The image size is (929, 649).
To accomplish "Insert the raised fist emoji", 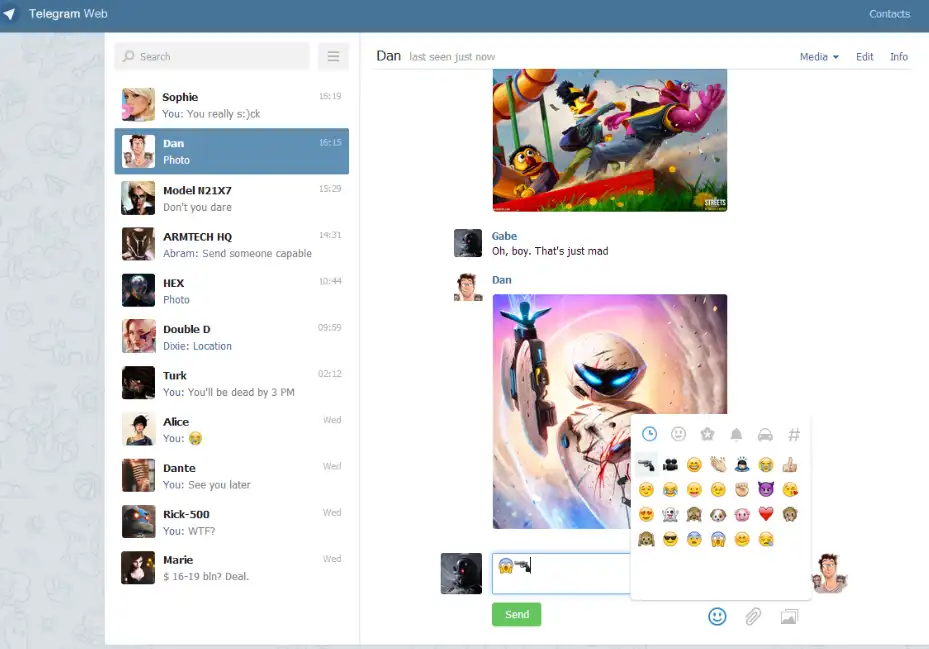I will point(742,490).
